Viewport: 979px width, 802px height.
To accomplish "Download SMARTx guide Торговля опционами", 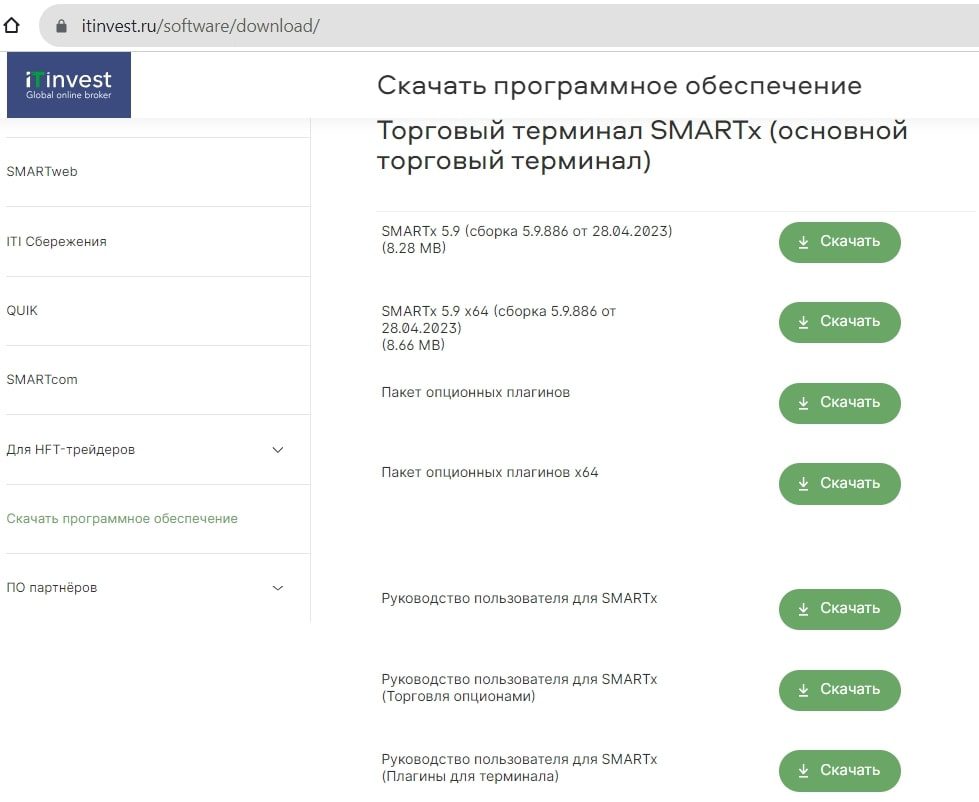I will tap(839, 690).
